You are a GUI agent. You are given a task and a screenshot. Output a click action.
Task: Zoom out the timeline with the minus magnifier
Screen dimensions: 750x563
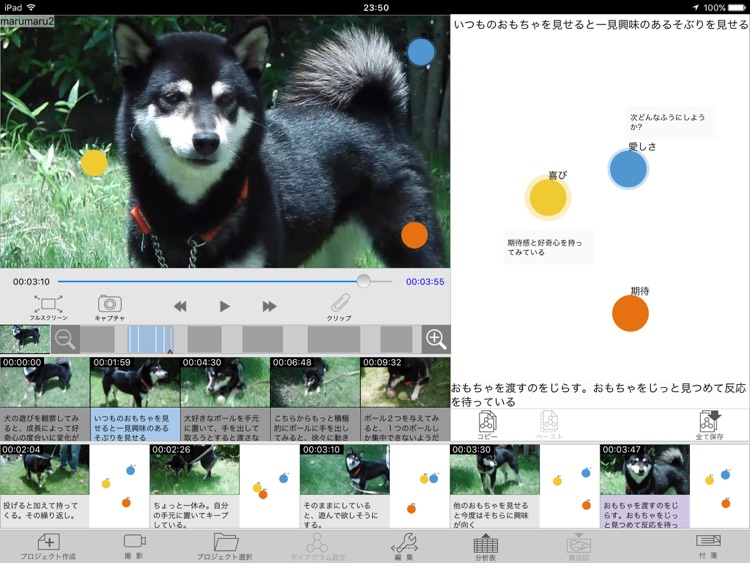(x=65, y=339)
